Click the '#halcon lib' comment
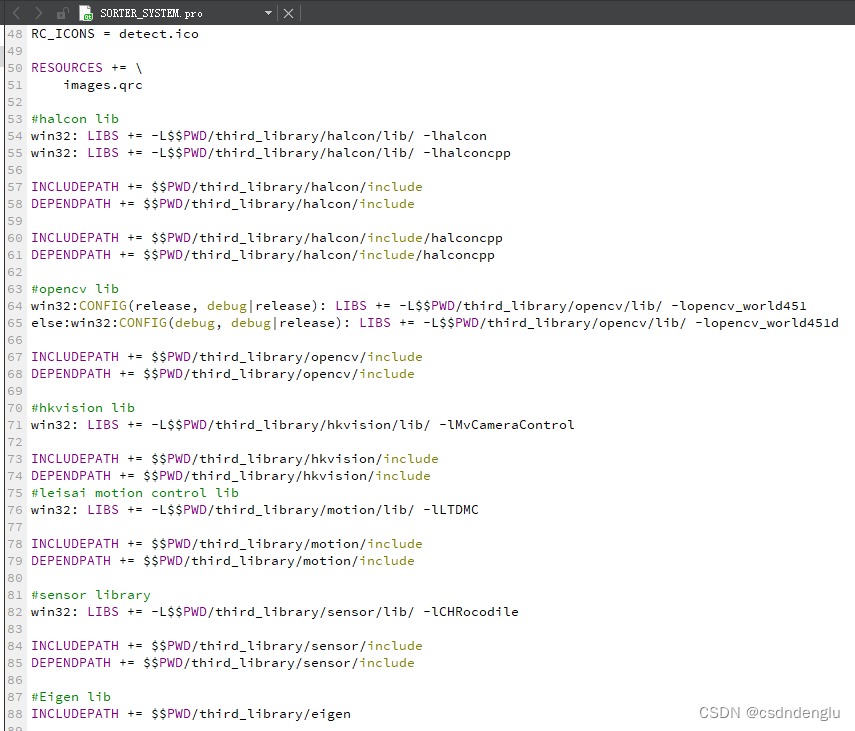 [x=75, y=119]
